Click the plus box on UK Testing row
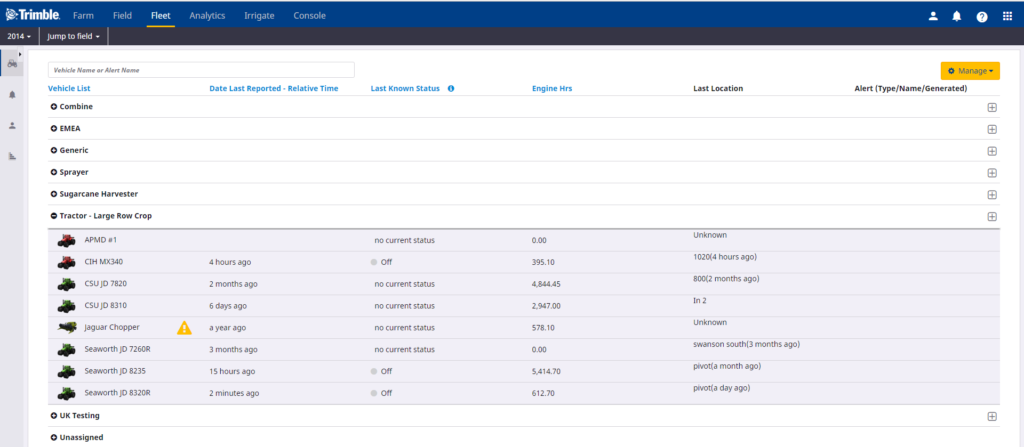The image size is (1024, 447). [992, 416]
